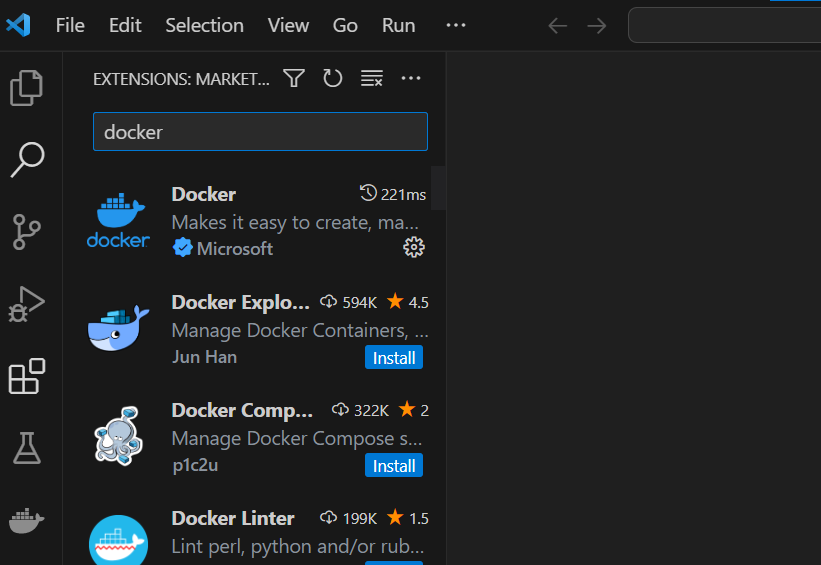Refresh the extensions list
821x565 pixels.
pyautogui.click(x=332, y=79)
